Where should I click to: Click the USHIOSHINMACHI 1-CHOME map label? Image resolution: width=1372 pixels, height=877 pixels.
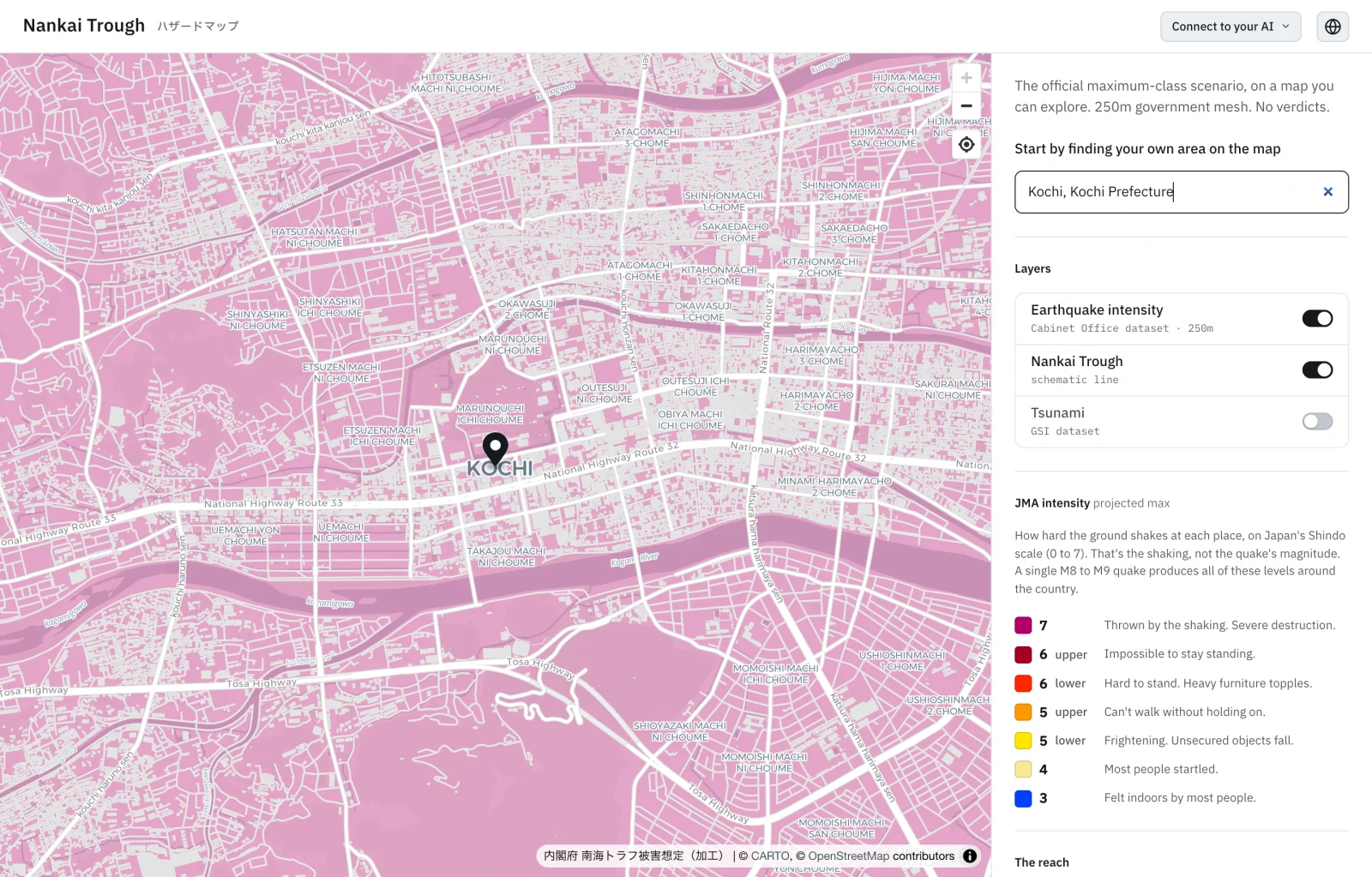point(902,661)
